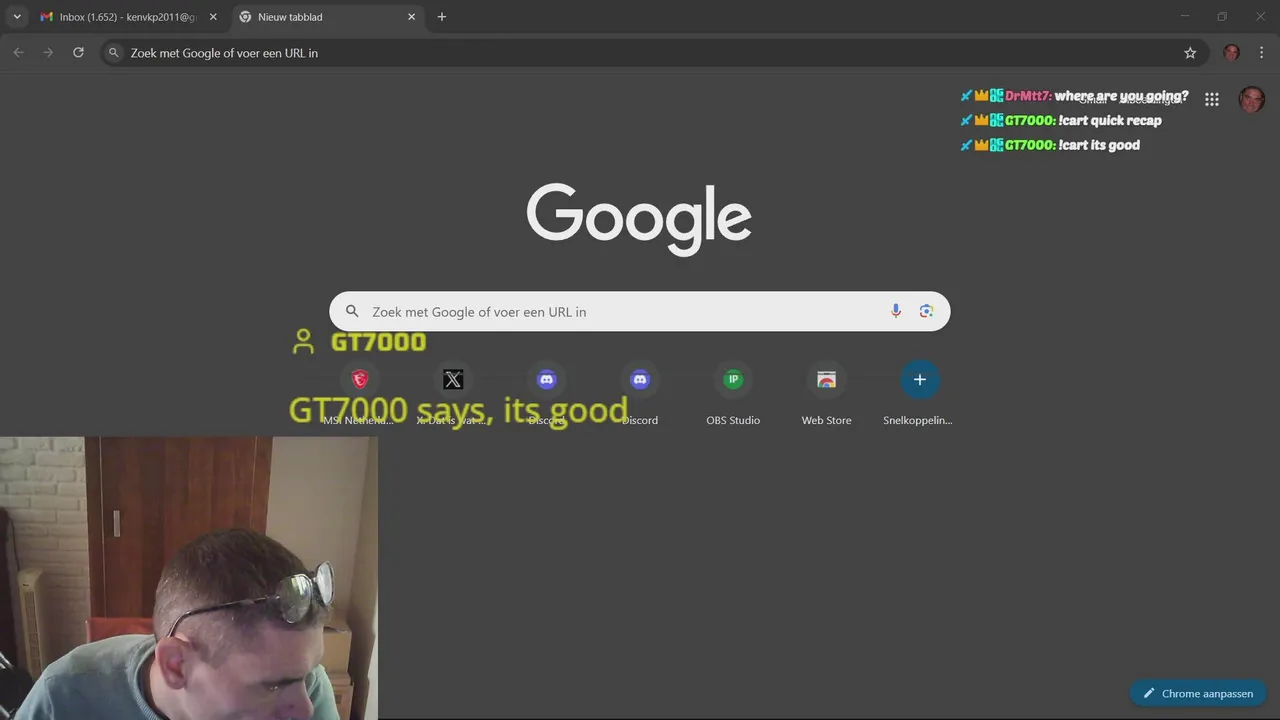Click the magnifier icon in search box
Screen dimensions: 1280x720
[352, 312]
